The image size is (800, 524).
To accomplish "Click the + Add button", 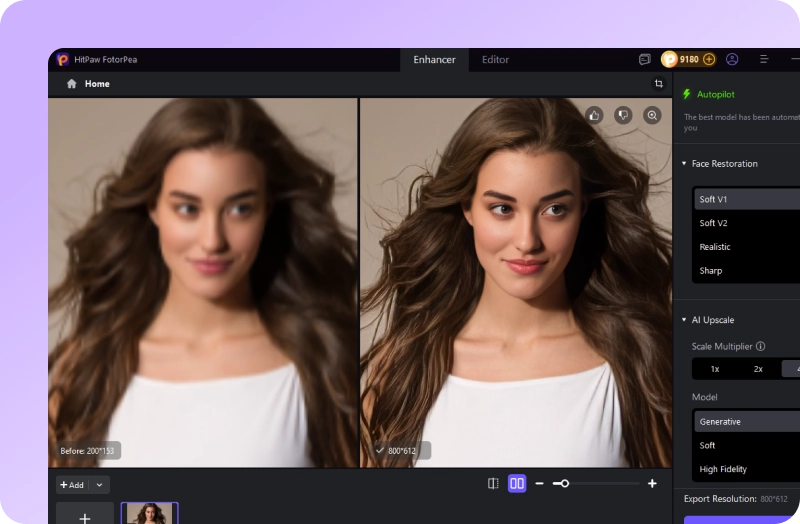I will 72,485.
